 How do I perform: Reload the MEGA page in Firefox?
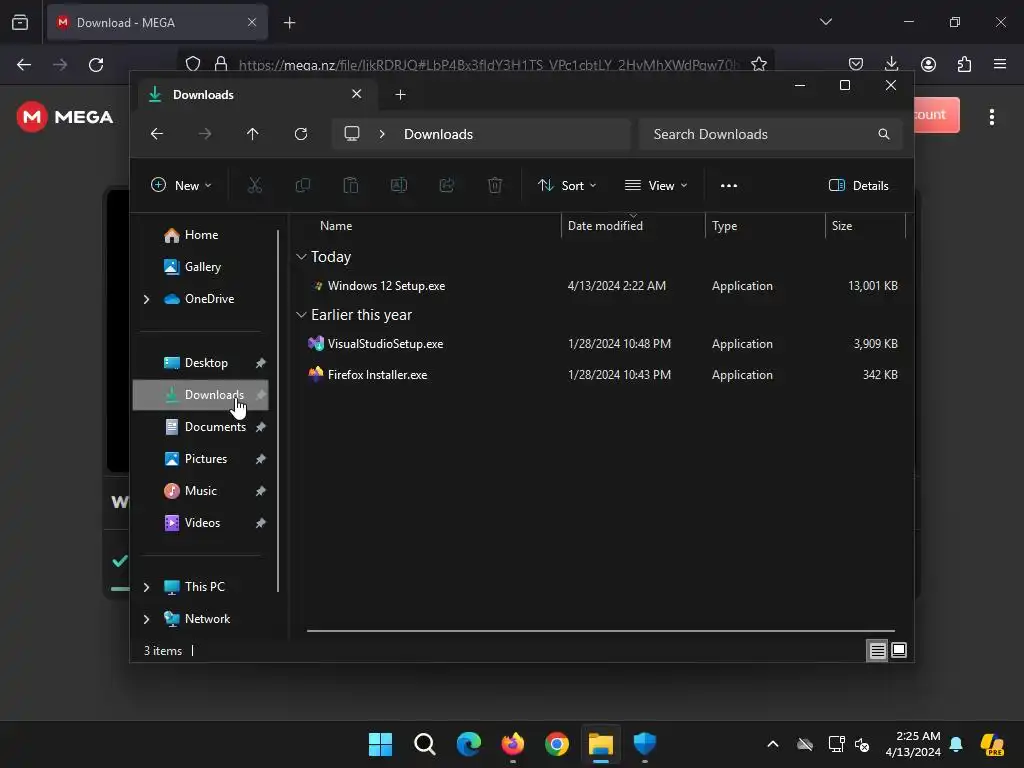click(96, 65)
